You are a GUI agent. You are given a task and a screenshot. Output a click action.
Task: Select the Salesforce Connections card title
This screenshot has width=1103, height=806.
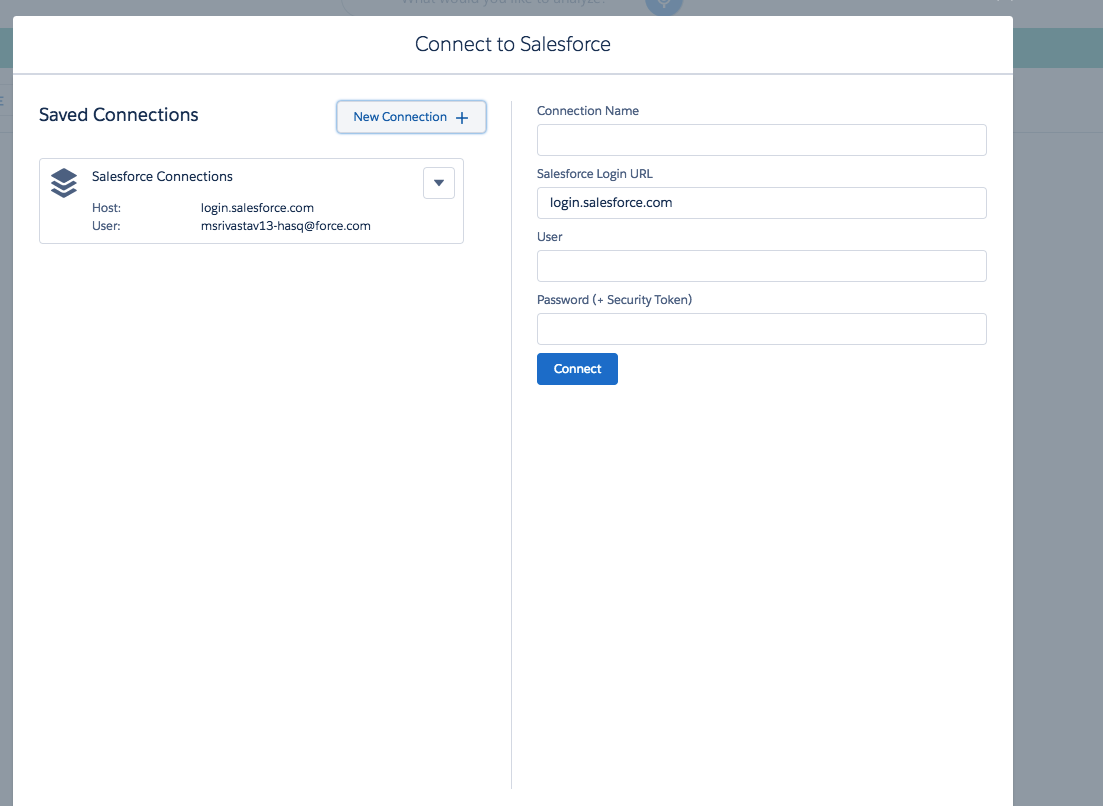click(x=162, y=177)
